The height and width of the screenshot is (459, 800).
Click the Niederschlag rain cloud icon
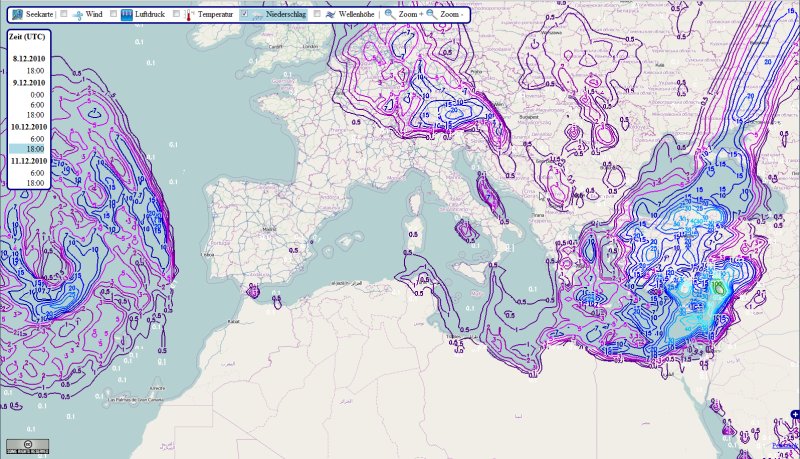tap(255, 15)
